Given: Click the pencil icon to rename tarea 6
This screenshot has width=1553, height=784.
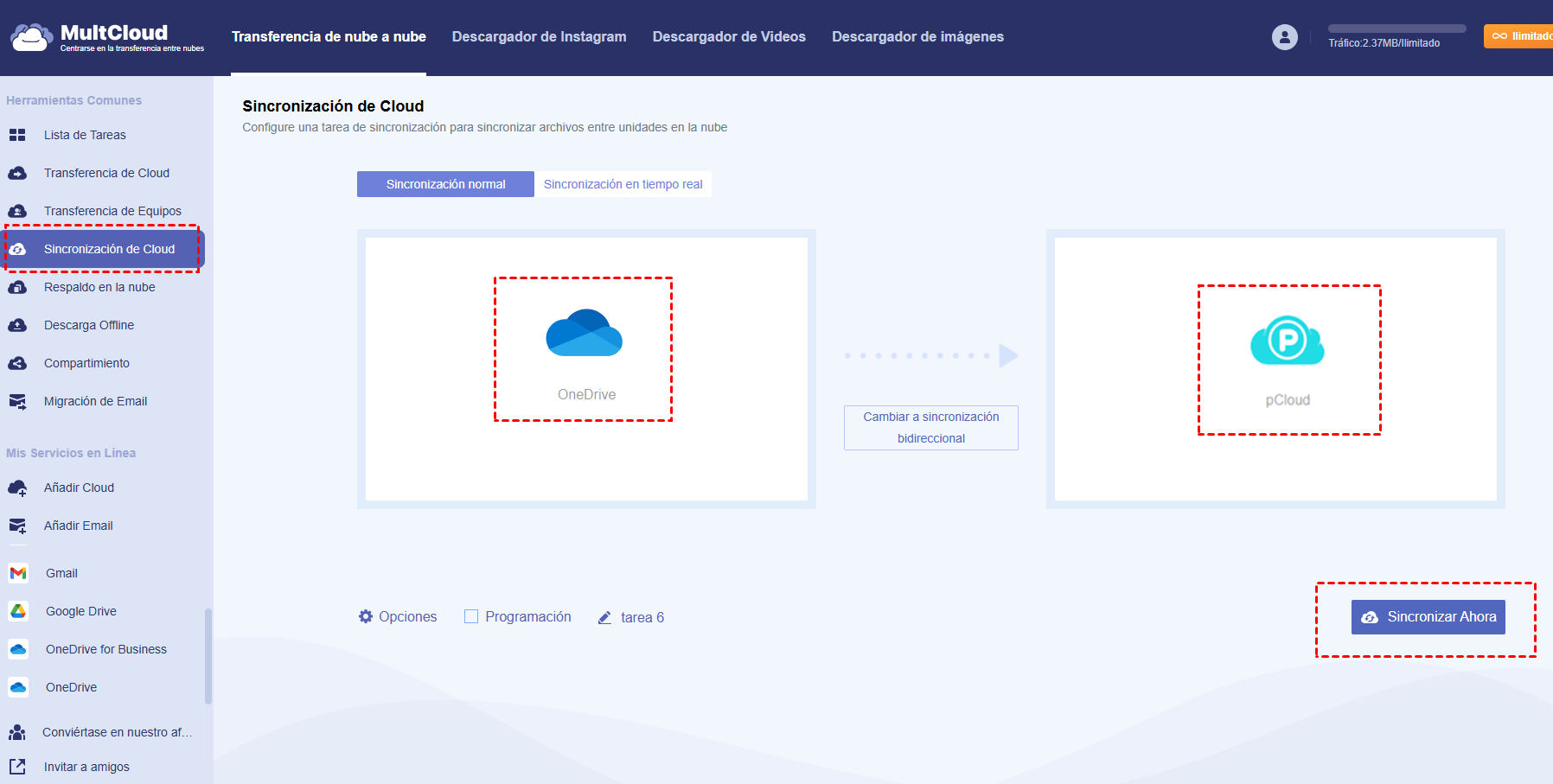Looking at the screenshot, I should coord(605,618).
